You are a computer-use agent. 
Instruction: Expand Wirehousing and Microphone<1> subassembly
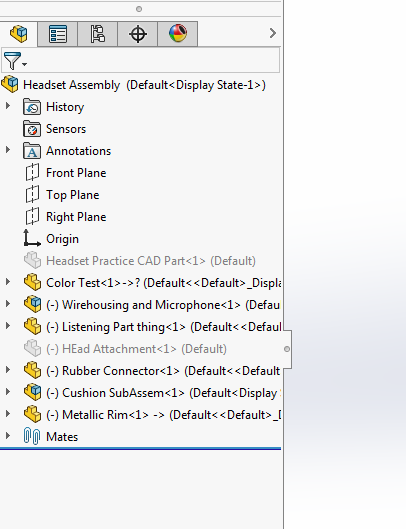point(8,304)
